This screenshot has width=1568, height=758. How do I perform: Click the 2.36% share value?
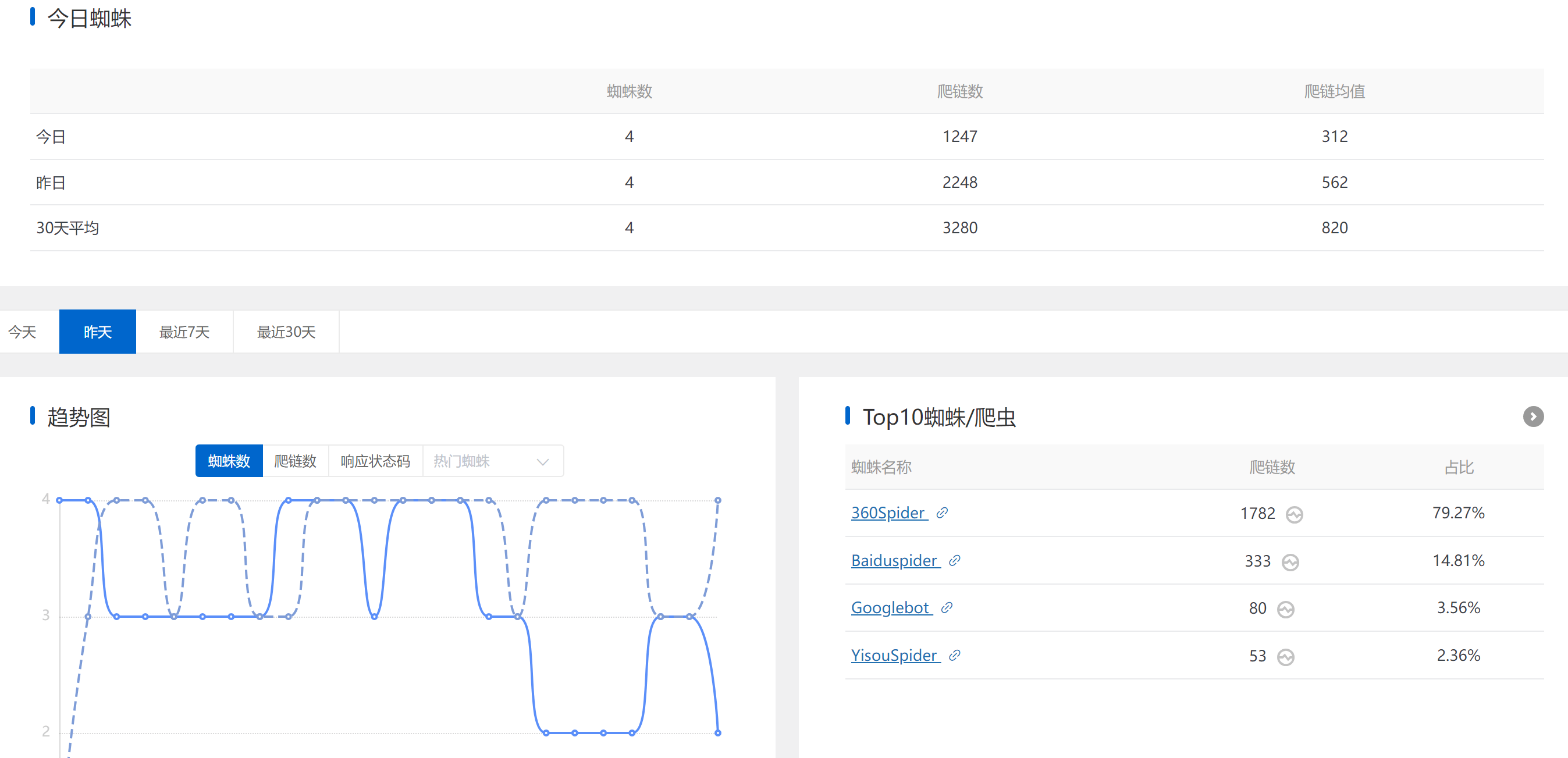(x=1459, y=655)
